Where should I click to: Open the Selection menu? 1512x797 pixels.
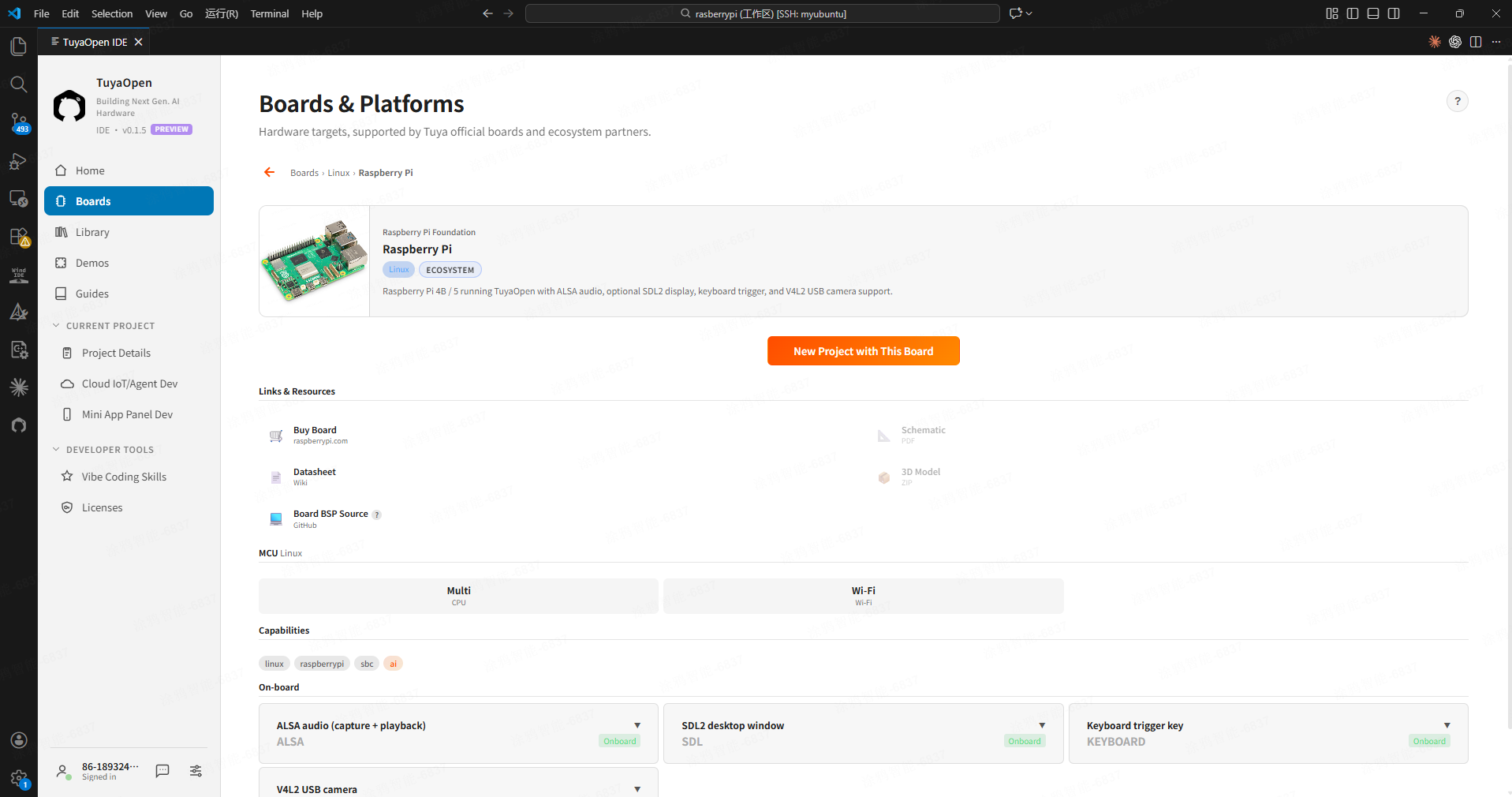112,13
